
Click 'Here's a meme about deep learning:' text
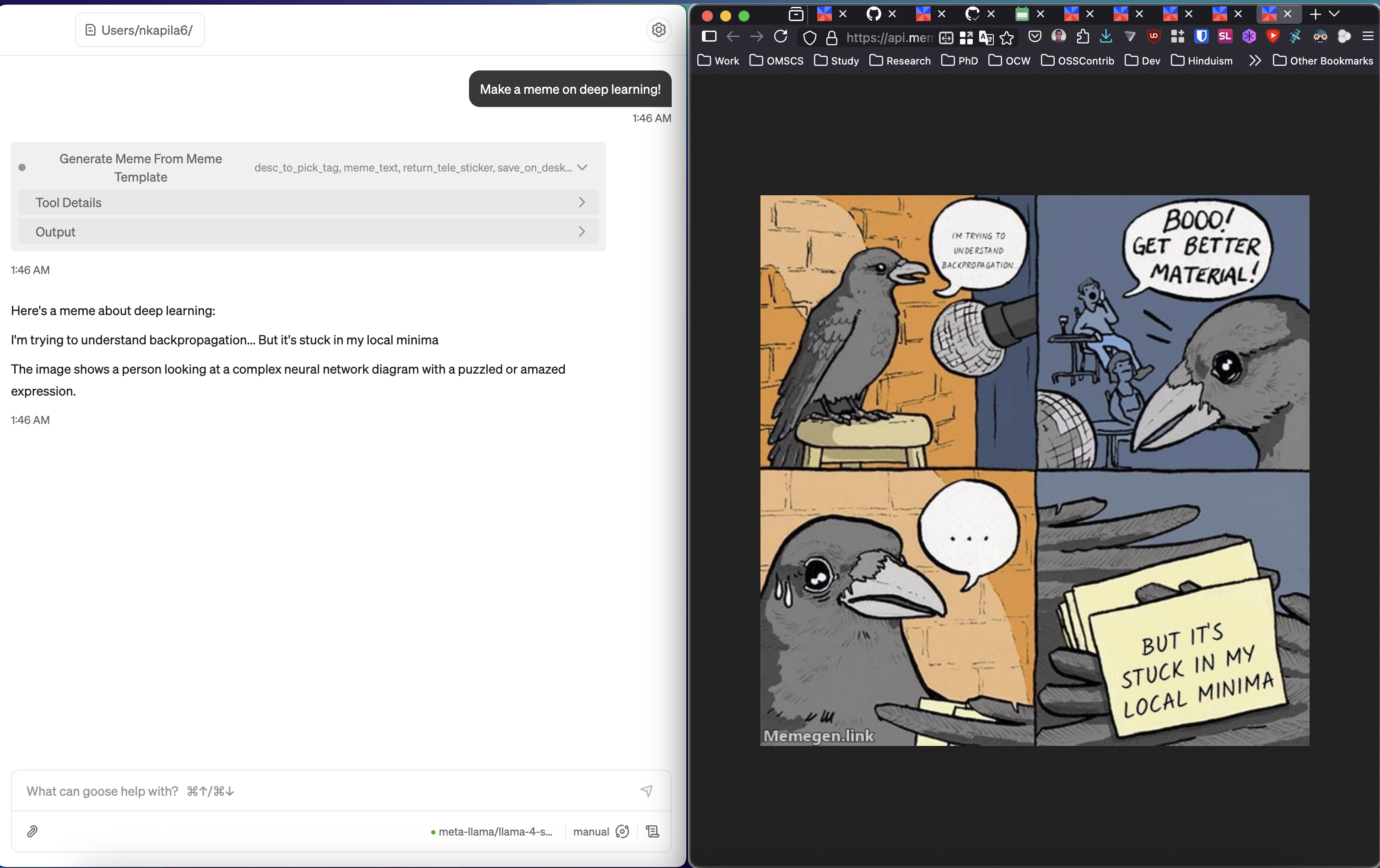click(113, 311)
